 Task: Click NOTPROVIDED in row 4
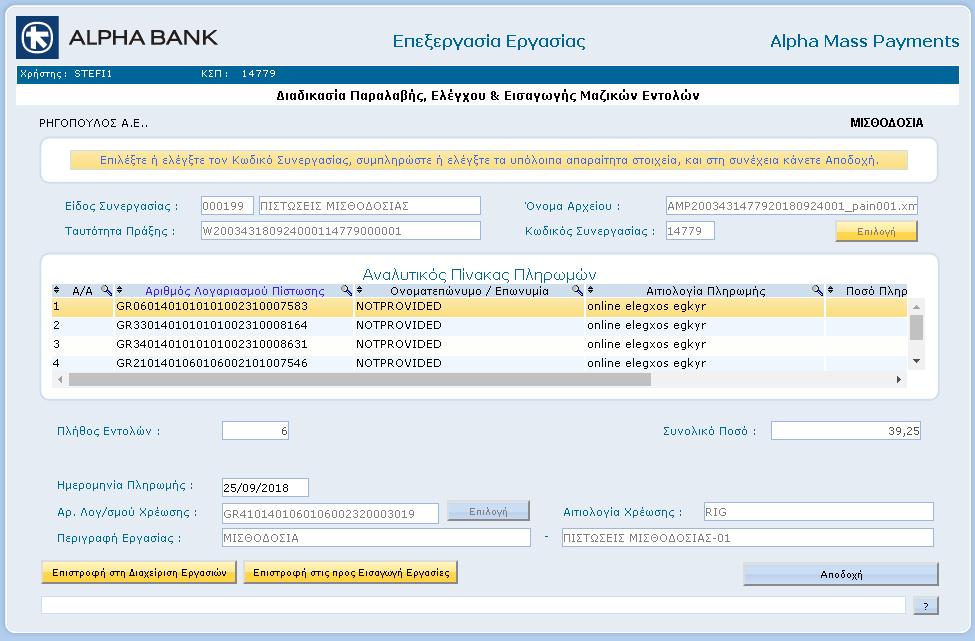(399, 363)
